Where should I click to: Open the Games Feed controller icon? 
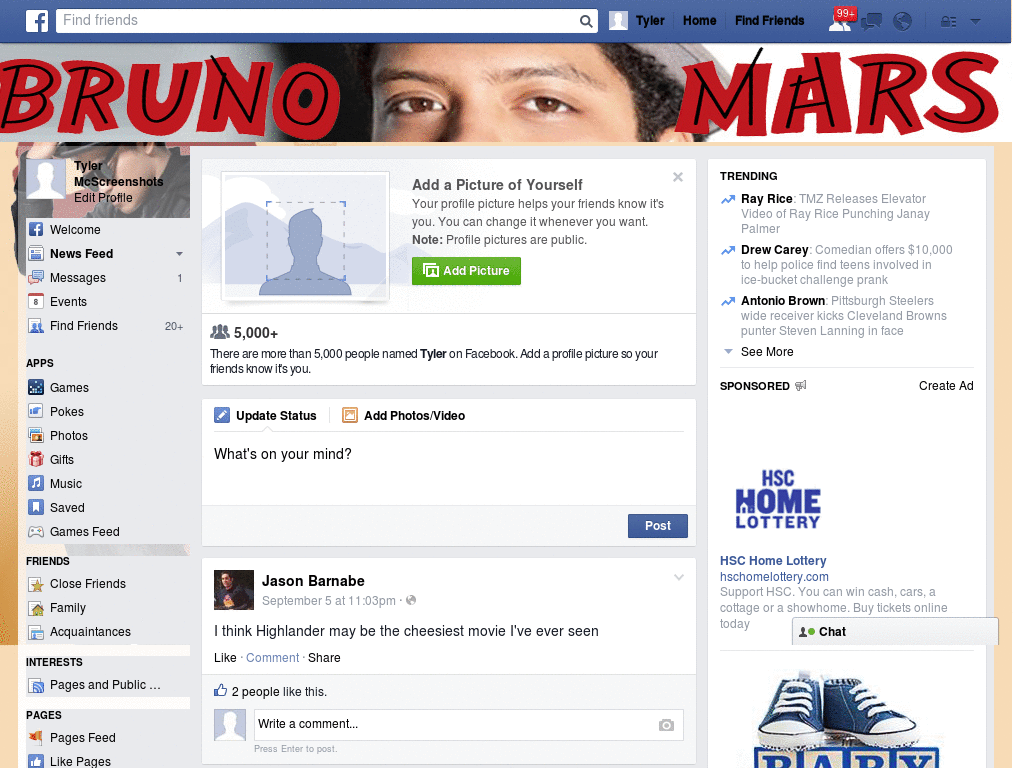tap(36, 532)
